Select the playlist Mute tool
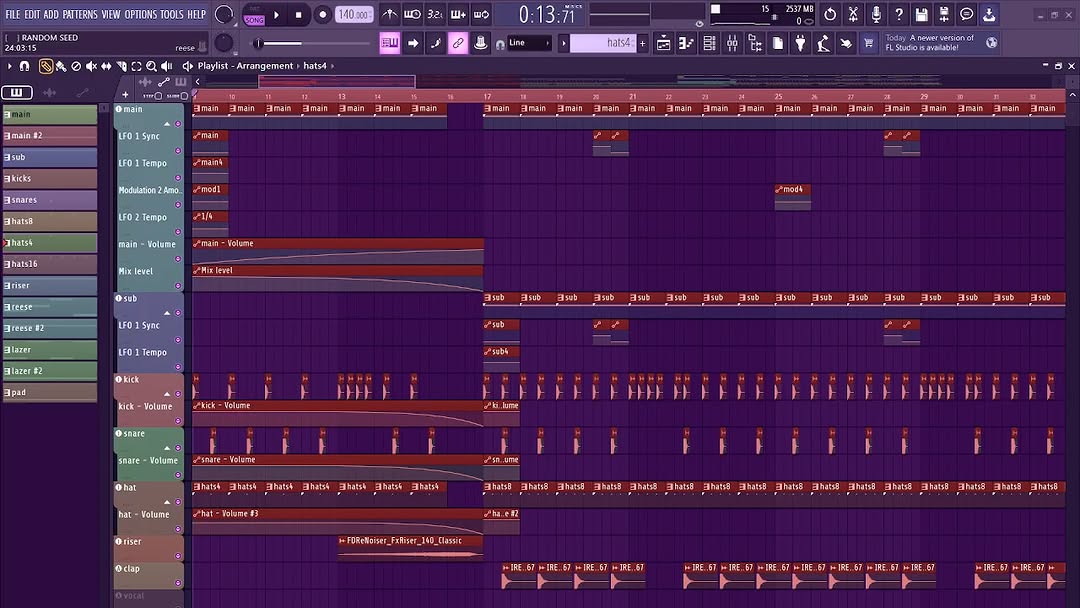Image resolution: width=1080 pixels, height=608 pixels. point(91,66)
